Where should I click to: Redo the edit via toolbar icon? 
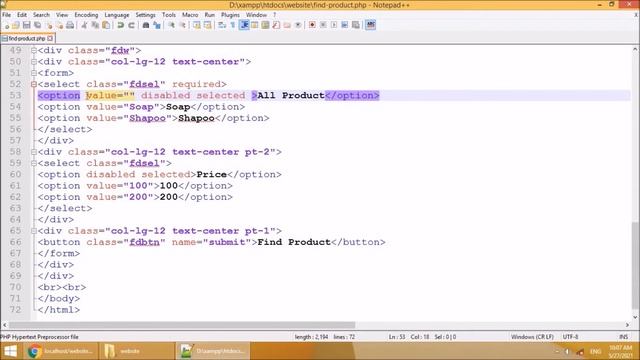coord(131,25)
